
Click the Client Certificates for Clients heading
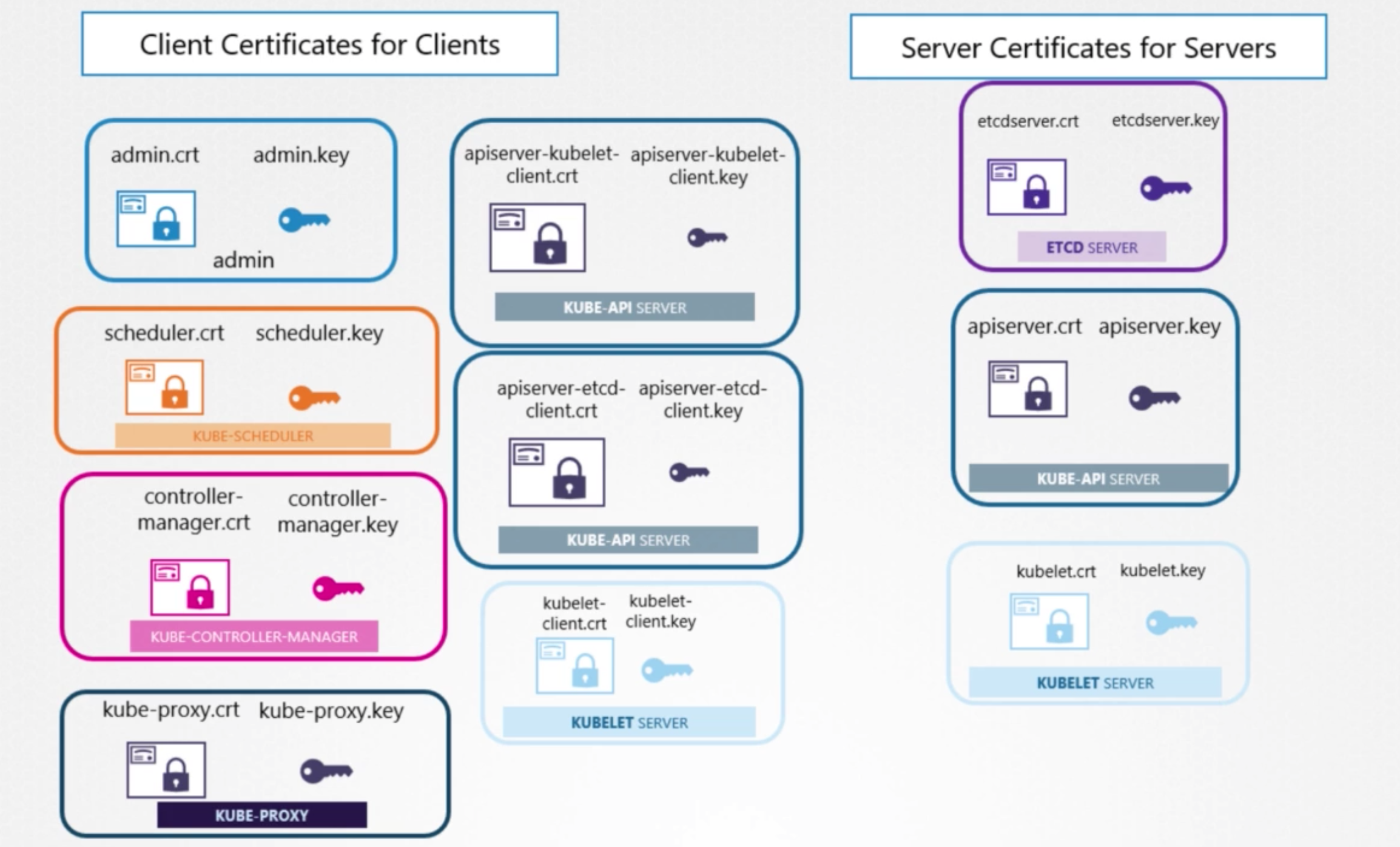(320, 44)
